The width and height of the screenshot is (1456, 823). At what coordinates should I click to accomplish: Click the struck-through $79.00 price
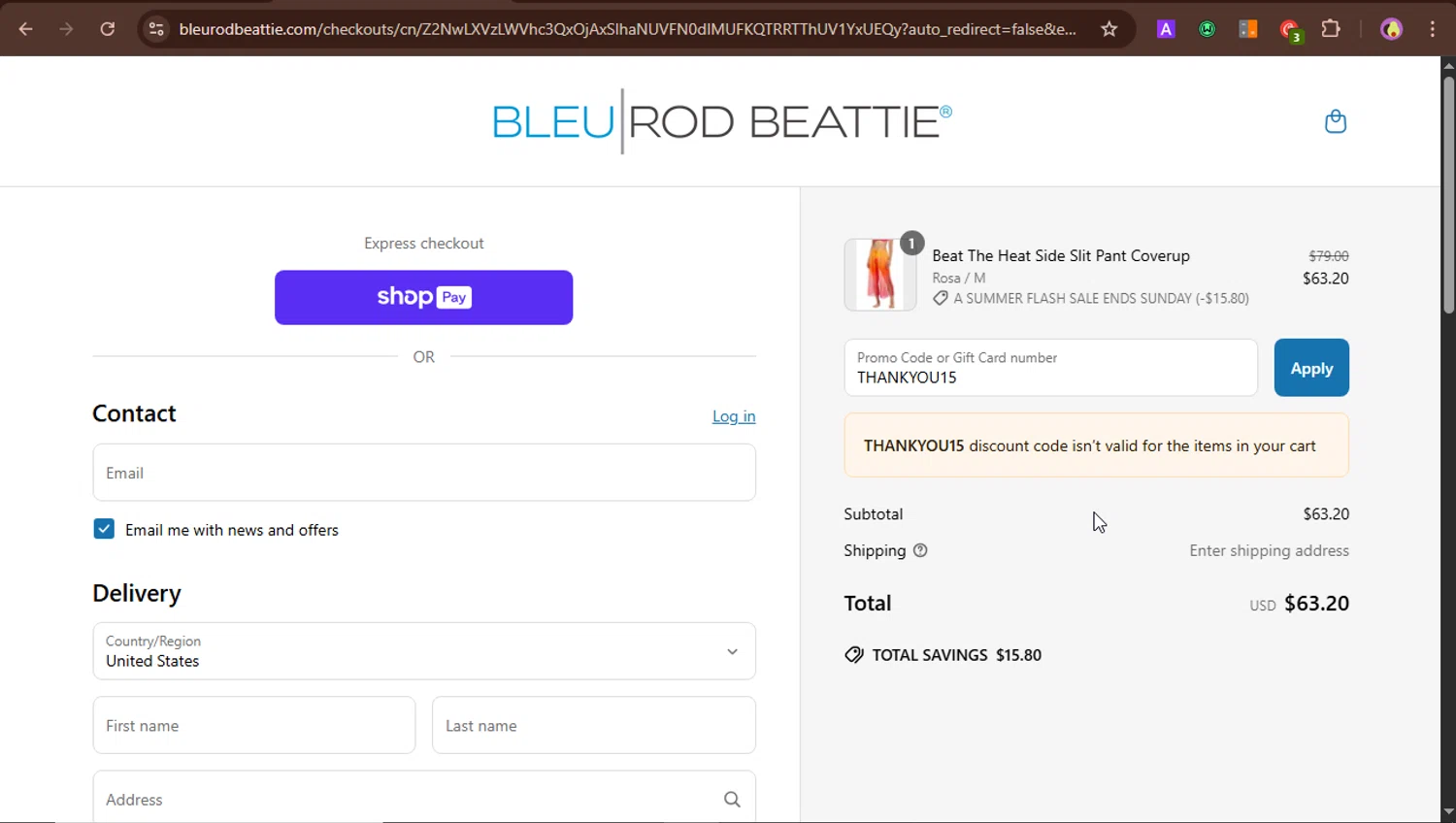click(1329, 256)
